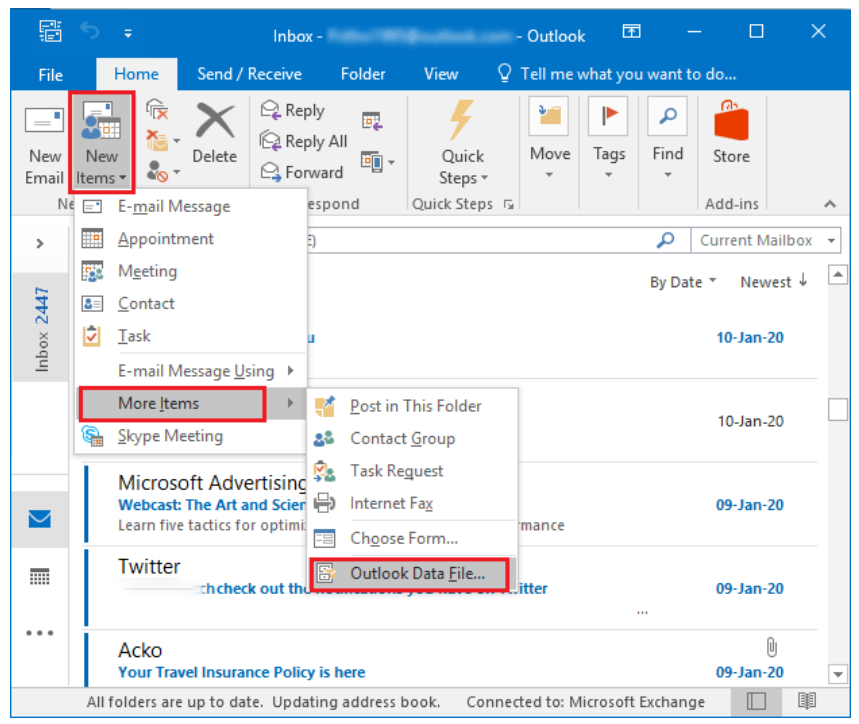
Task: Open Quick Steps gallery
Action: pyautogui.click(x=463, y=143)
